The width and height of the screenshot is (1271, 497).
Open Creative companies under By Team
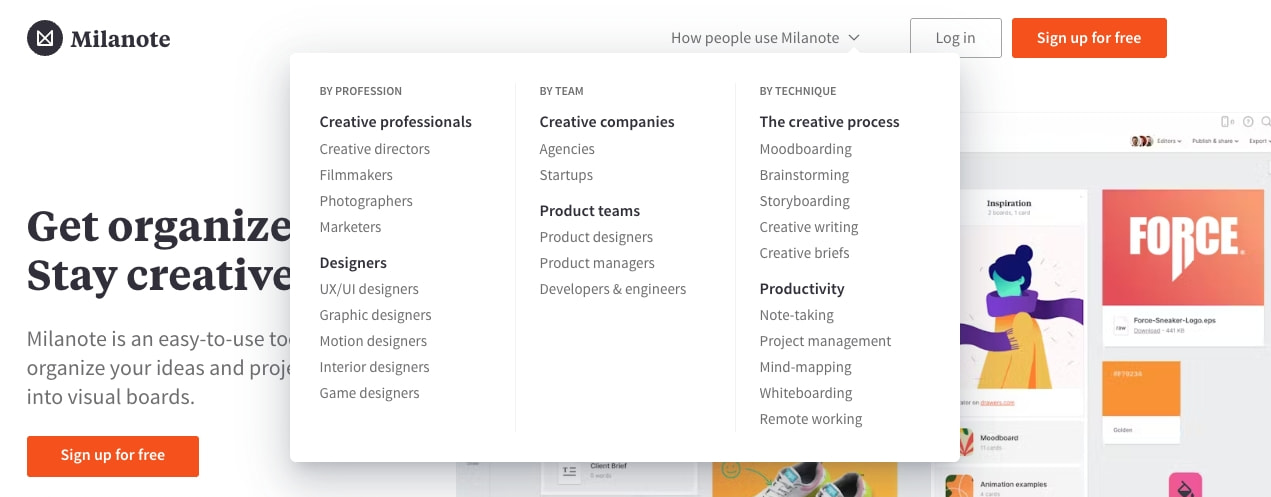pyautogui.click(x=607, y=122)
